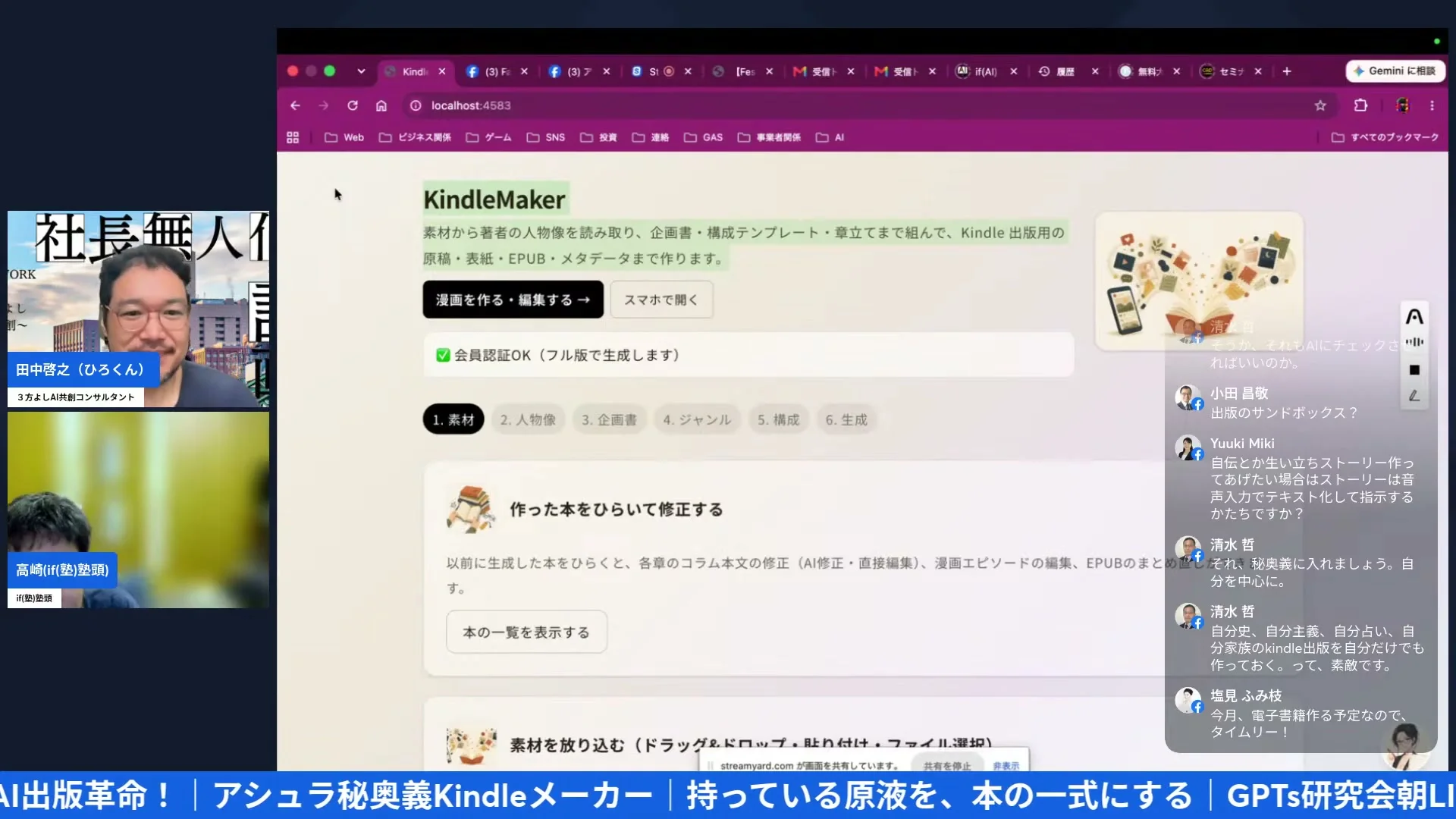Open the apps grid in bookmarks bar
Viewport: 1456px width, 819px height.
293,137
